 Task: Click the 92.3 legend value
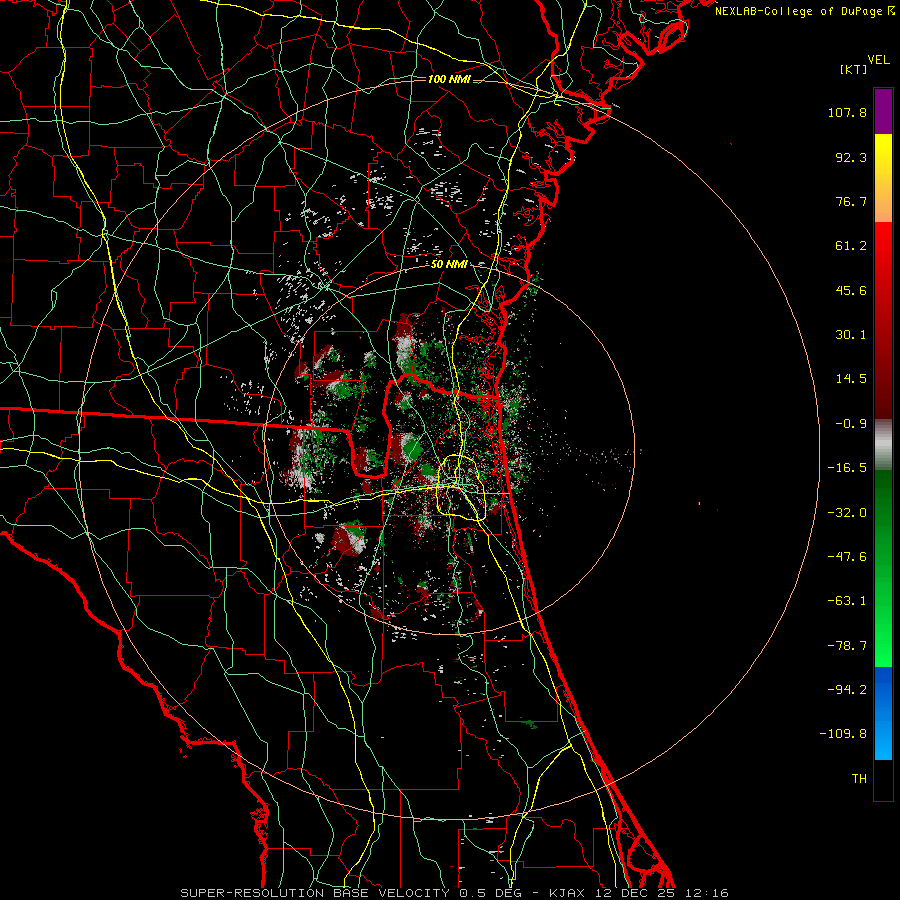(851, 157)
